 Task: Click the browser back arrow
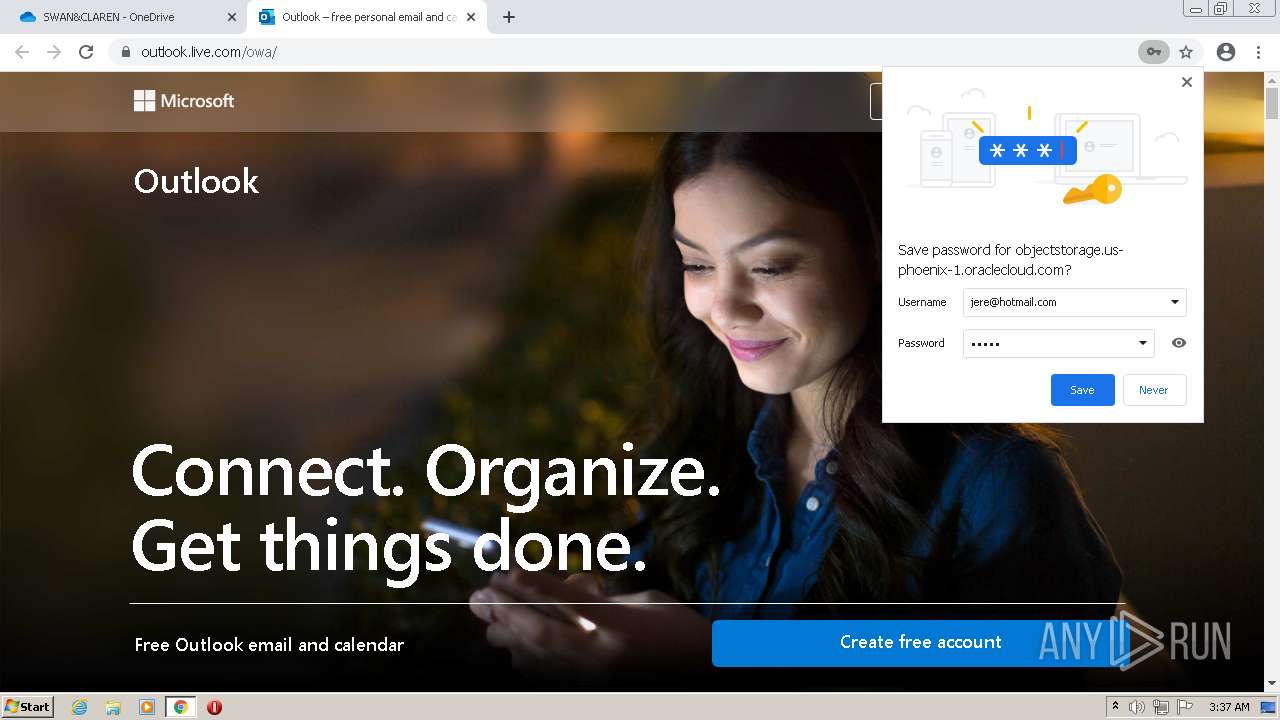22,52
